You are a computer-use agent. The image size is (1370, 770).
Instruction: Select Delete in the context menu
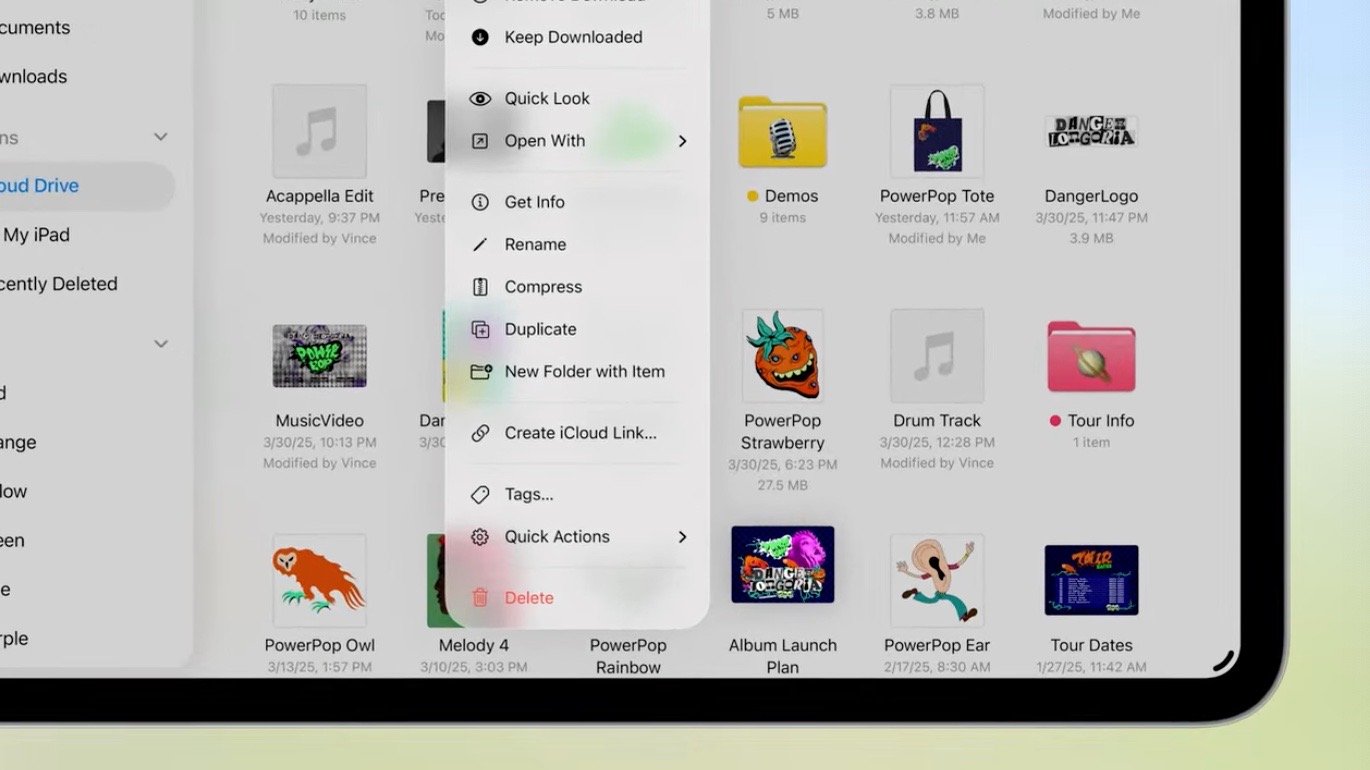(578, 598)
